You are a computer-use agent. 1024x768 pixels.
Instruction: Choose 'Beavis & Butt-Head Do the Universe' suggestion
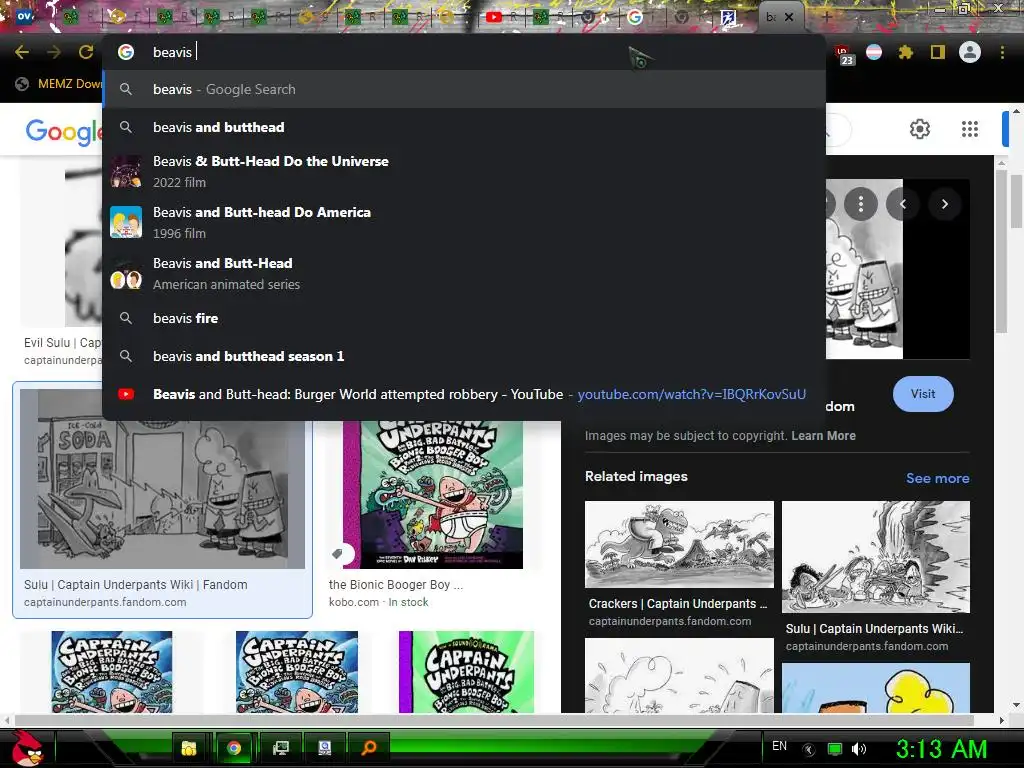[x=464, y=171]
